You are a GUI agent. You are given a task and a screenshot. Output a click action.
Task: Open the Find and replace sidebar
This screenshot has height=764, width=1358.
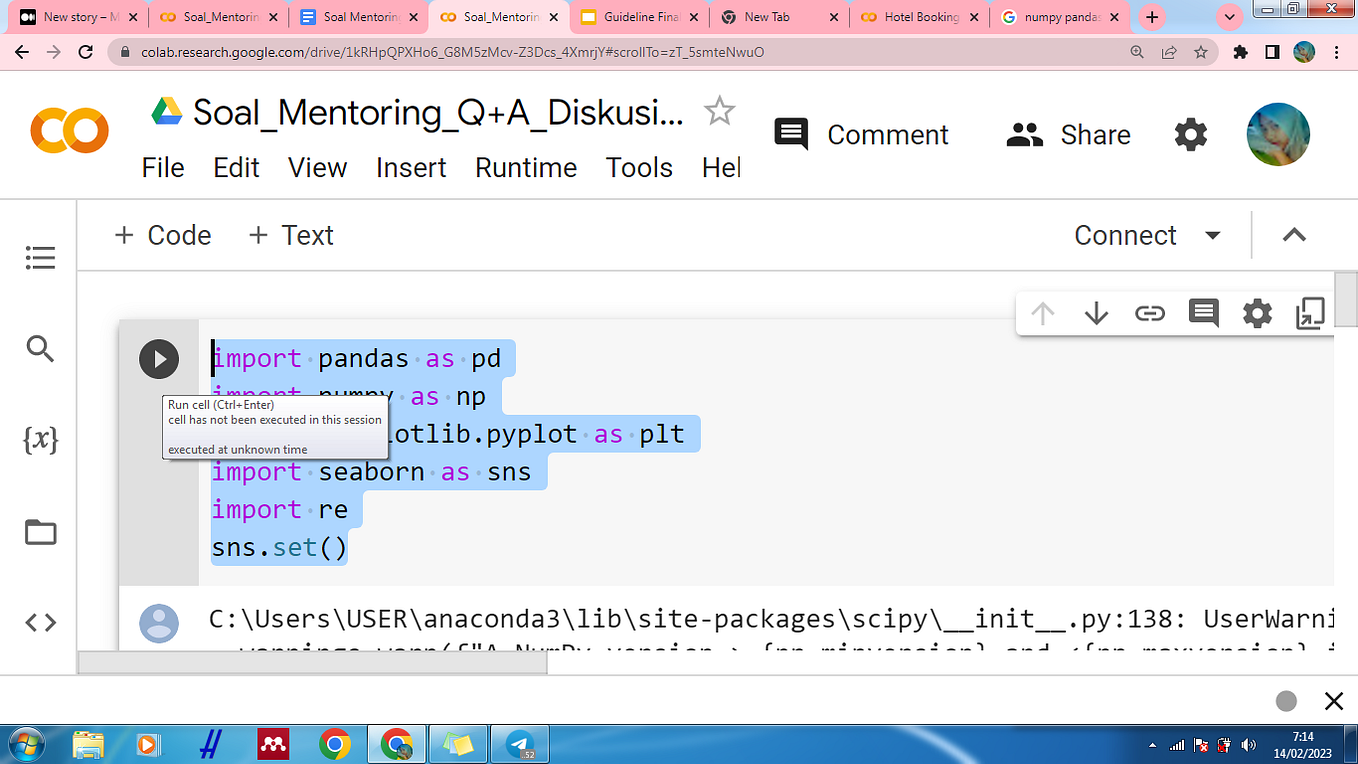click(40, 349)
